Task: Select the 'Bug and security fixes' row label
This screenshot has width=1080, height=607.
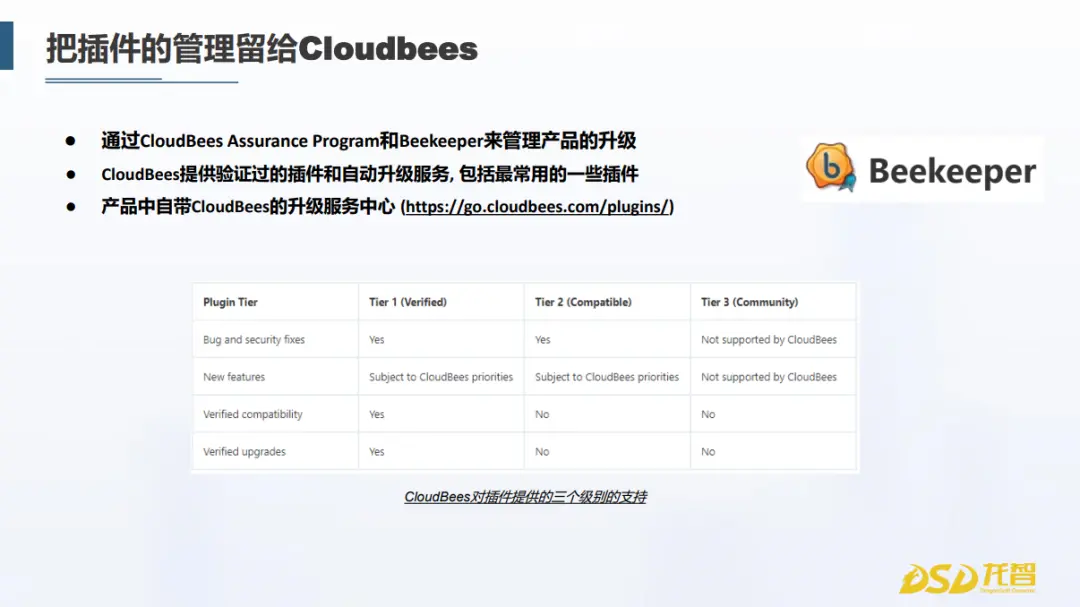Action: coord(253,340)
